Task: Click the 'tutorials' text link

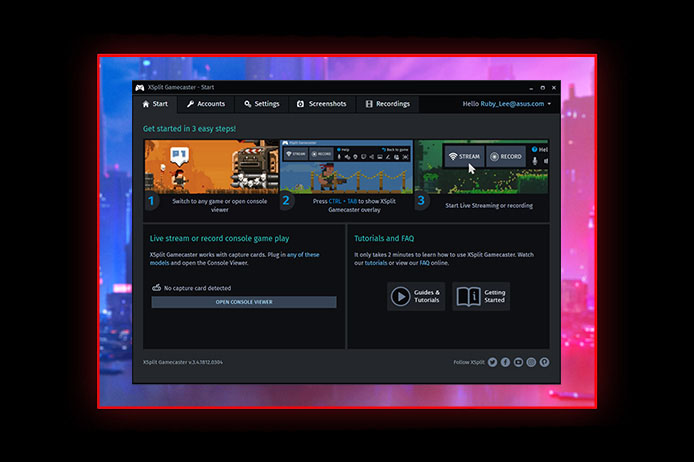Action: pyautogui.click(x=376, y=263)
